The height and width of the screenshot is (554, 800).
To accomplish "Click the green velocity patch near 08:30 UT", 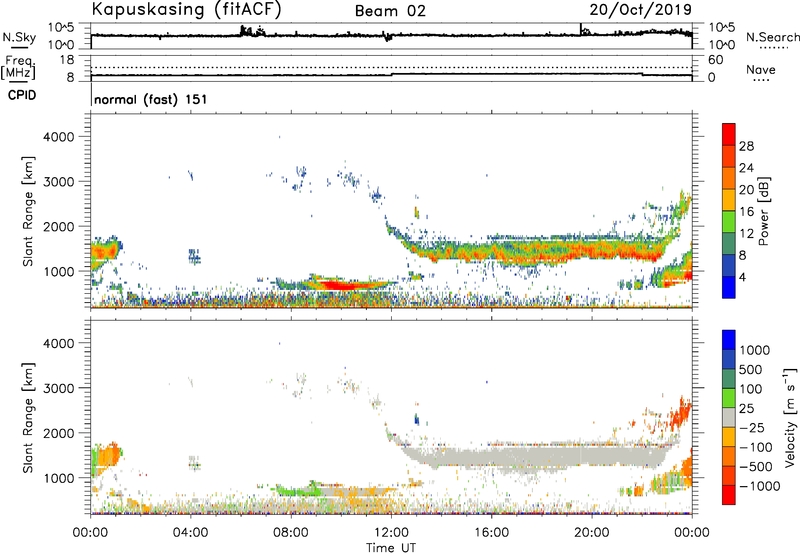I will pos(298,492).
